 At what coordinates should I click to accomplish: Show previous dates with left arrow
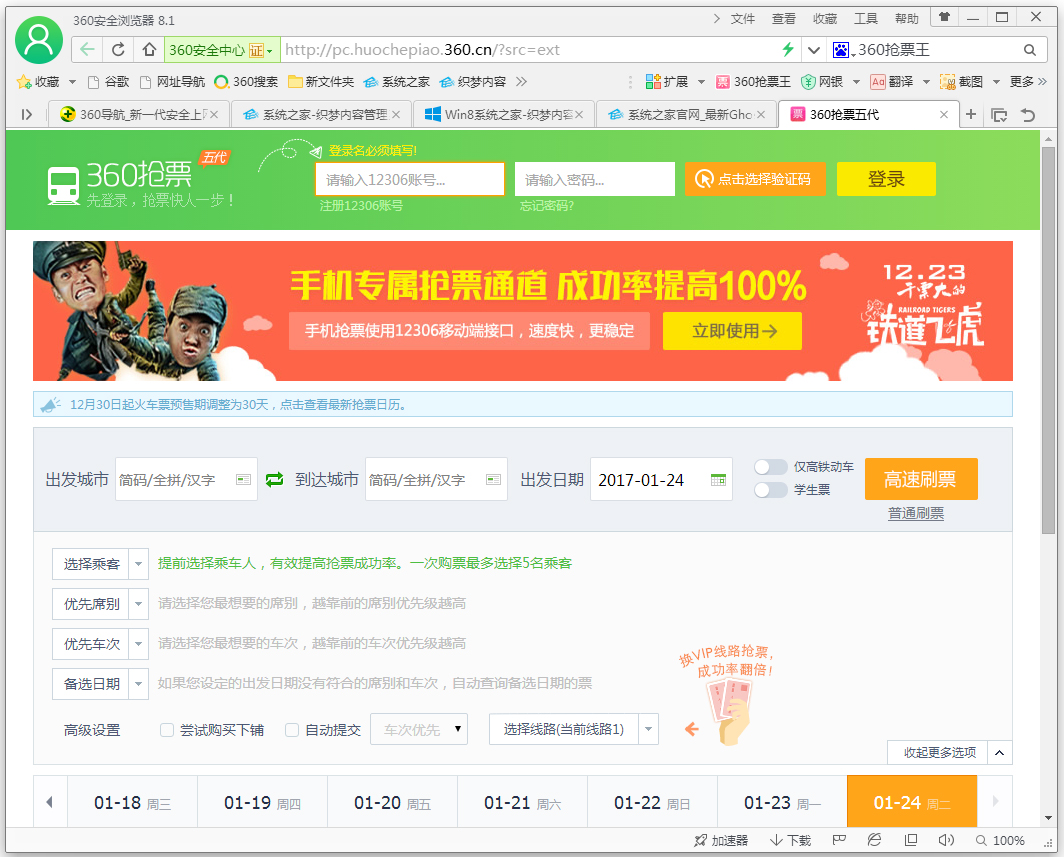coord(50,802)
